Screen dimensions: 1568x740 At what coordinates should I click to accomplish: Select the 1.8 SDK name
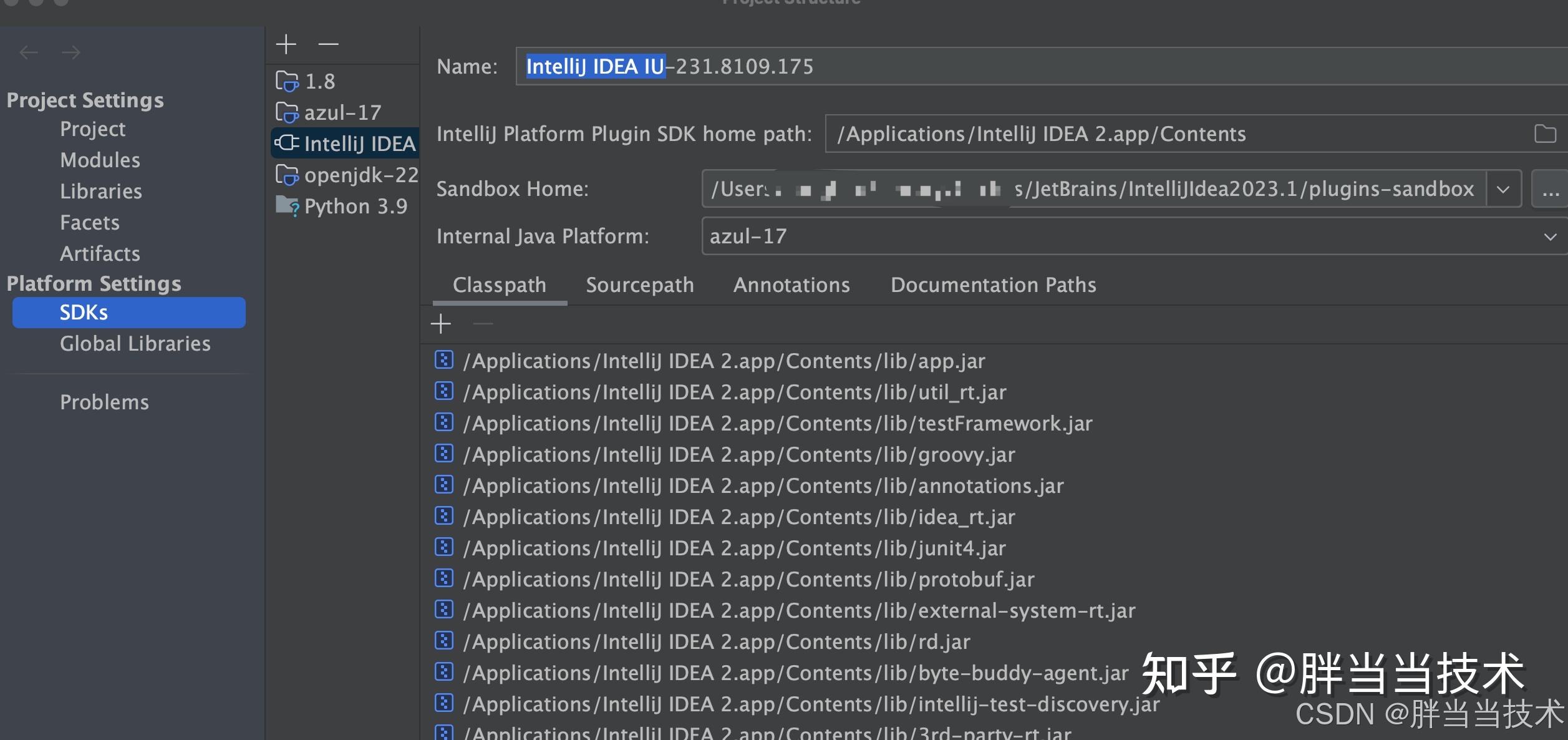pyautogui.click(x=320, y=82)
